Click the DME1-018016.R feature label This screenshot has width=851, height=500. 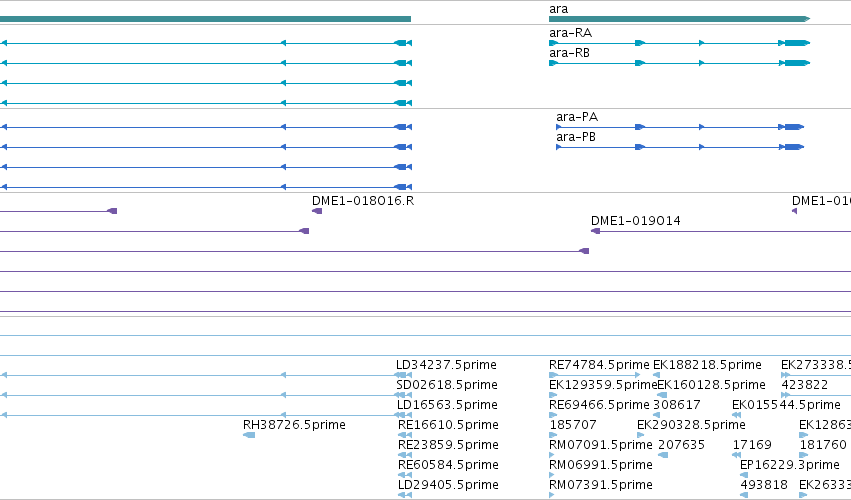[x=363, y=201]
